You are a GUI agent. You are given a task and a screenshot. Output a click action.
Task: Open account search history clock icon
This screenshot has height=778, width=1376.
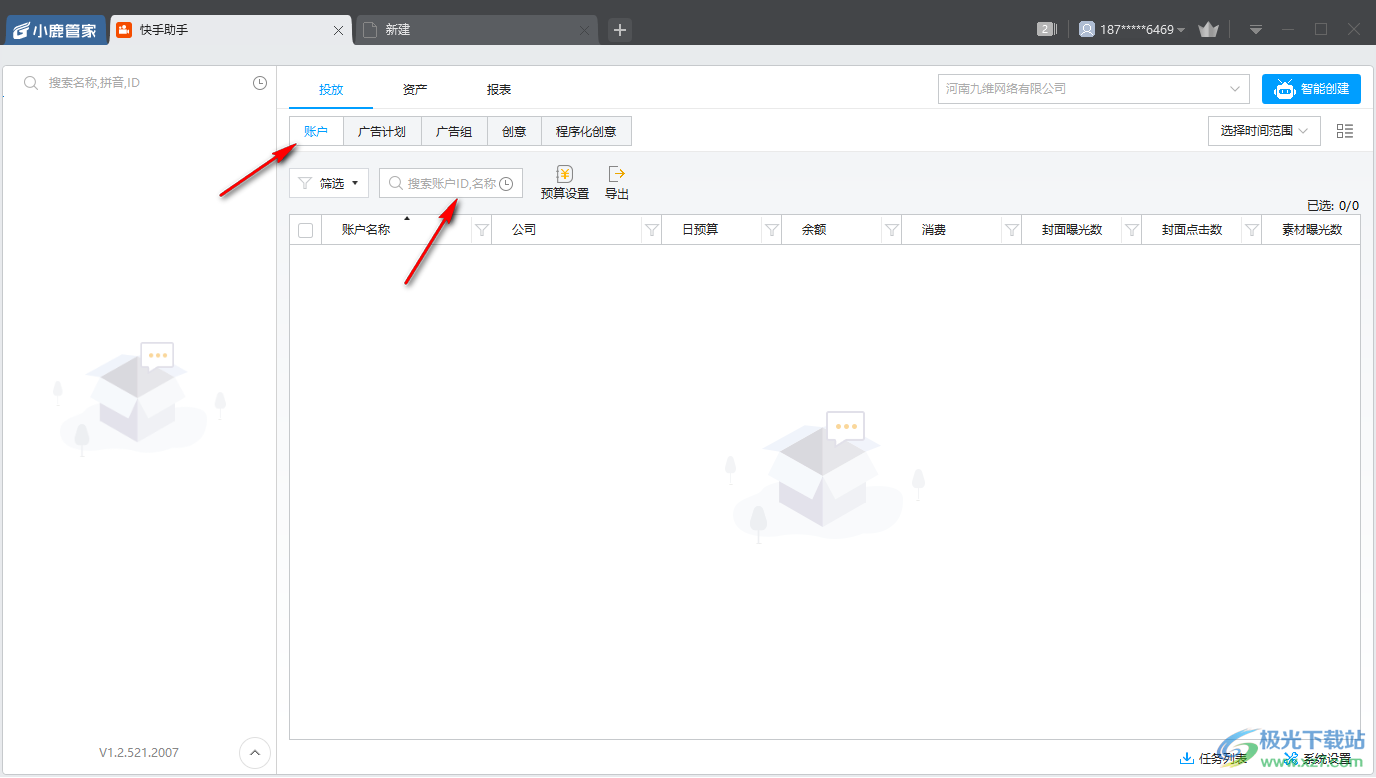[x=506, y=183]
